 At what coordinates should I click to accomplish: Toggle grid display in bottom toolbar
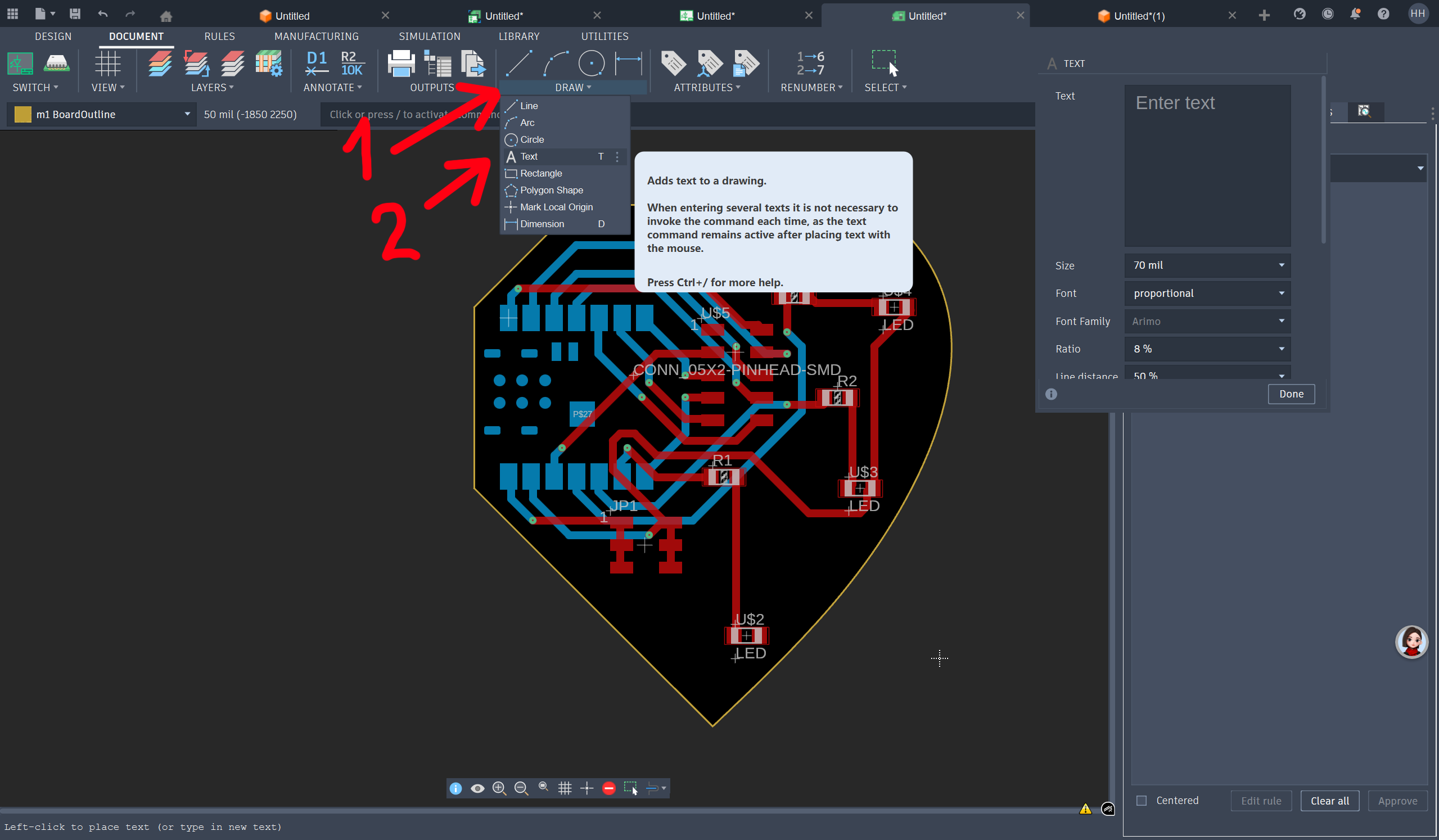tap(565, 788)
